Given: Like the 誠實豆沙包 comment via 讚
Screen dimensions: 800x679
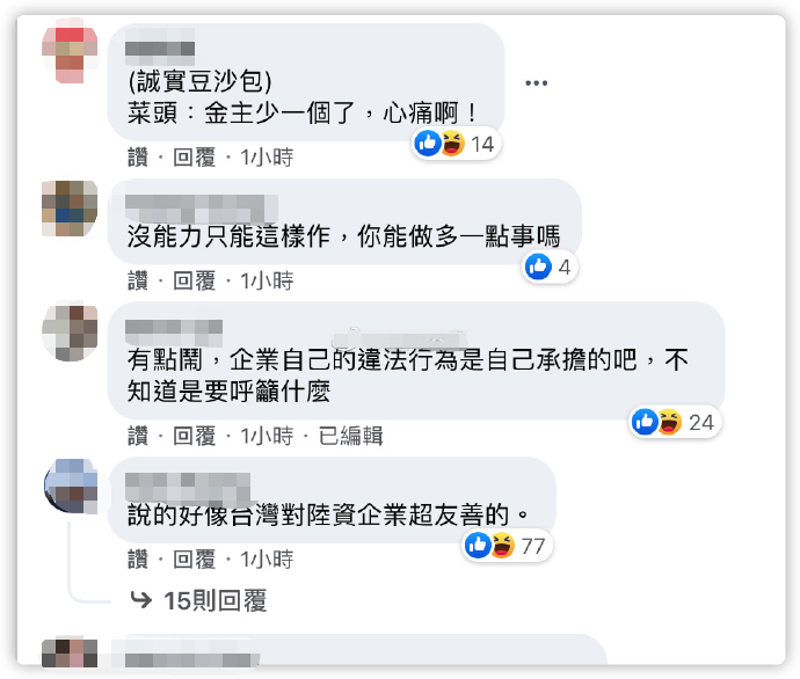Looking at the screenshot, I should pyautogui.click(x=138, y=157).
